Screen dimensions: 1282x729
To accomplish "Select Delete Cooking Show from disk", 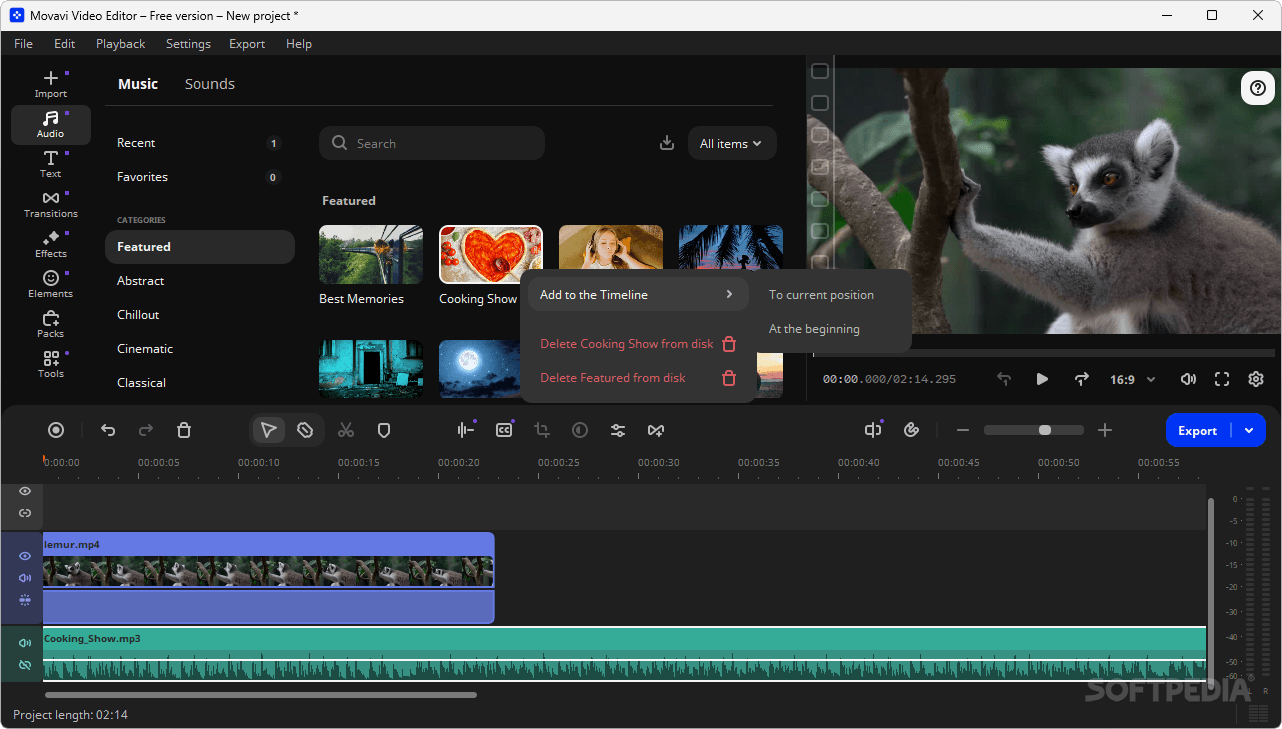I will click(638, 344).
